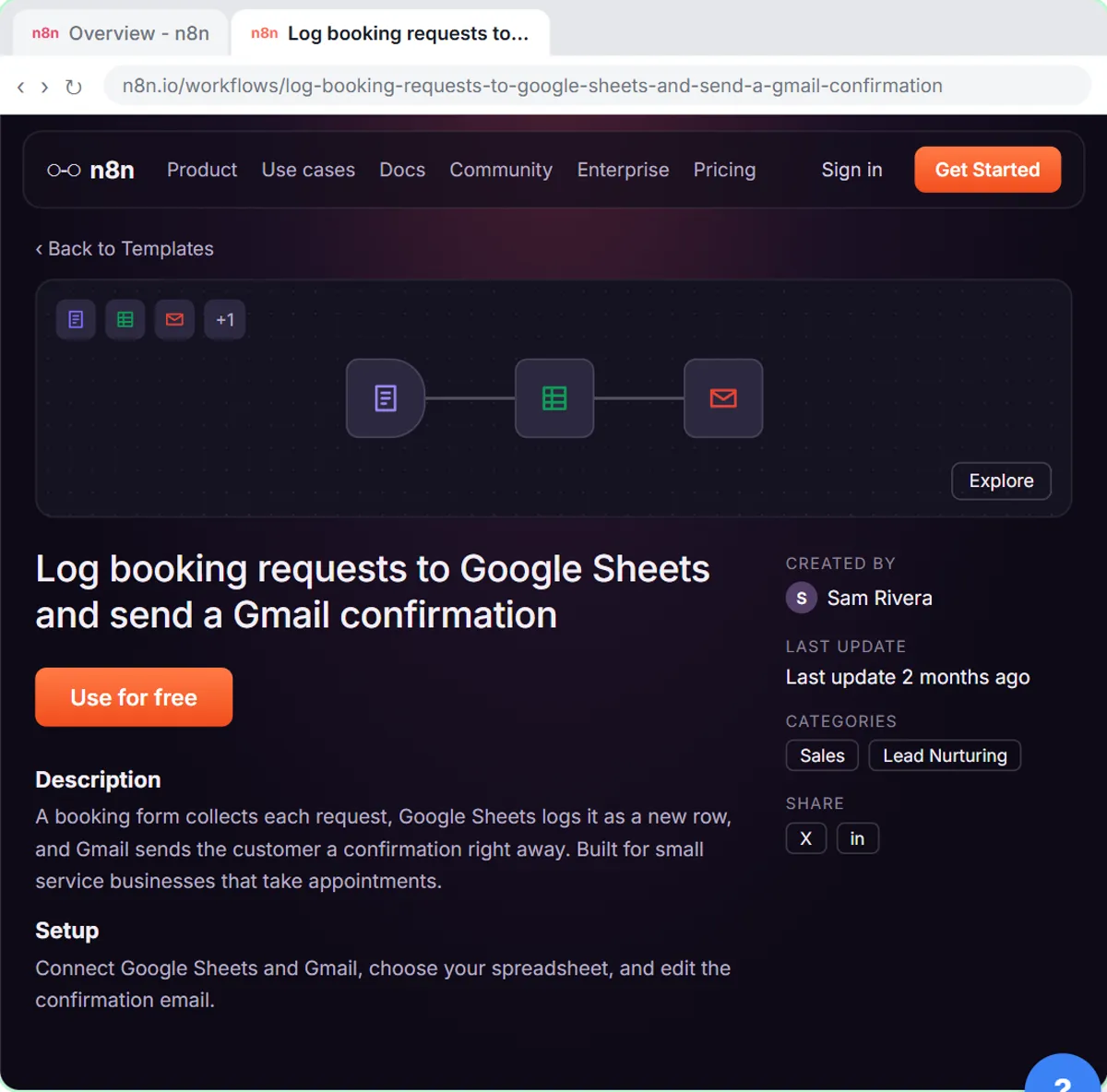Go back in browser history
Image resolution: width=1107 pixels, height=1092 pixels.
point(20,87)
